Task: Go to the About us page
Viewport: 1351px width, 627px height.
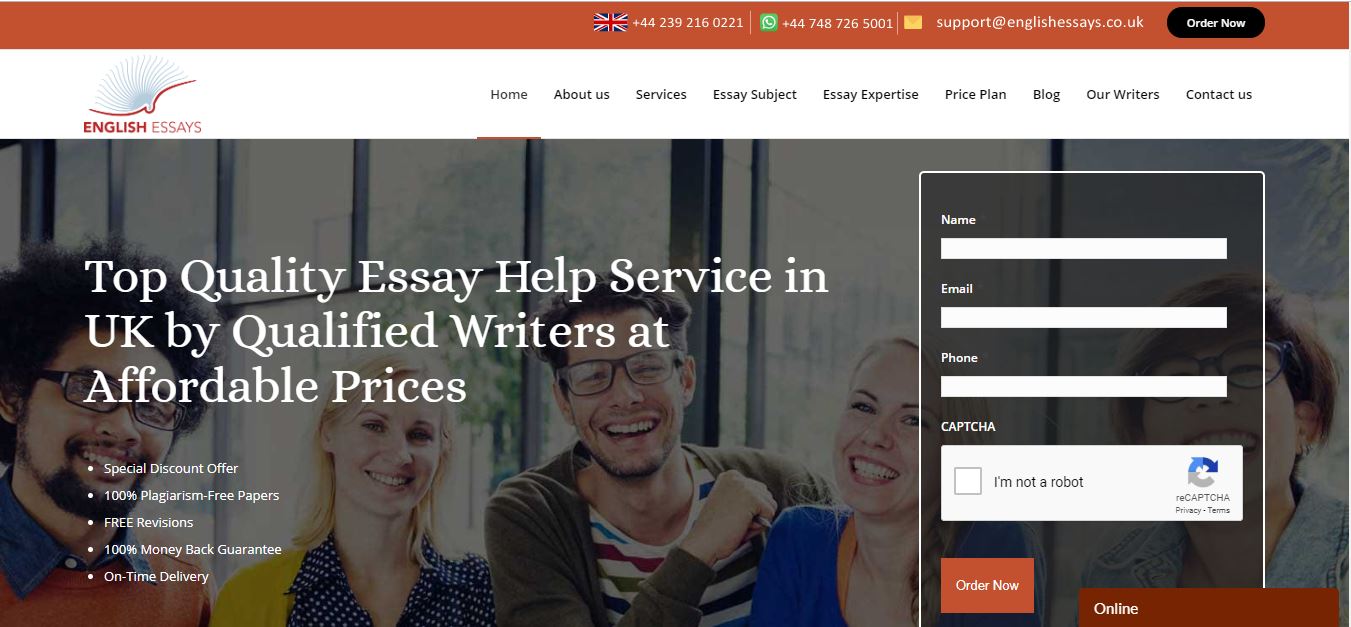Action: [x=581, y=94]
